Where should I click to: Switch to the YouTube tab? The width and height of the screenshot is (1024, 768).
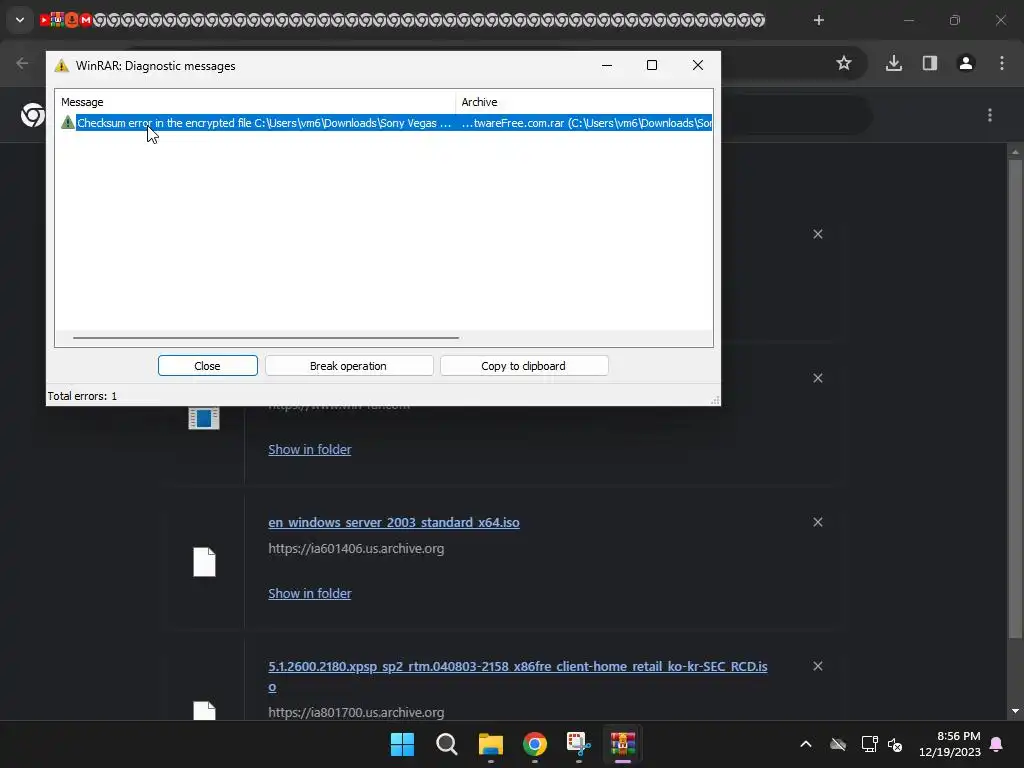click(44, 20)
